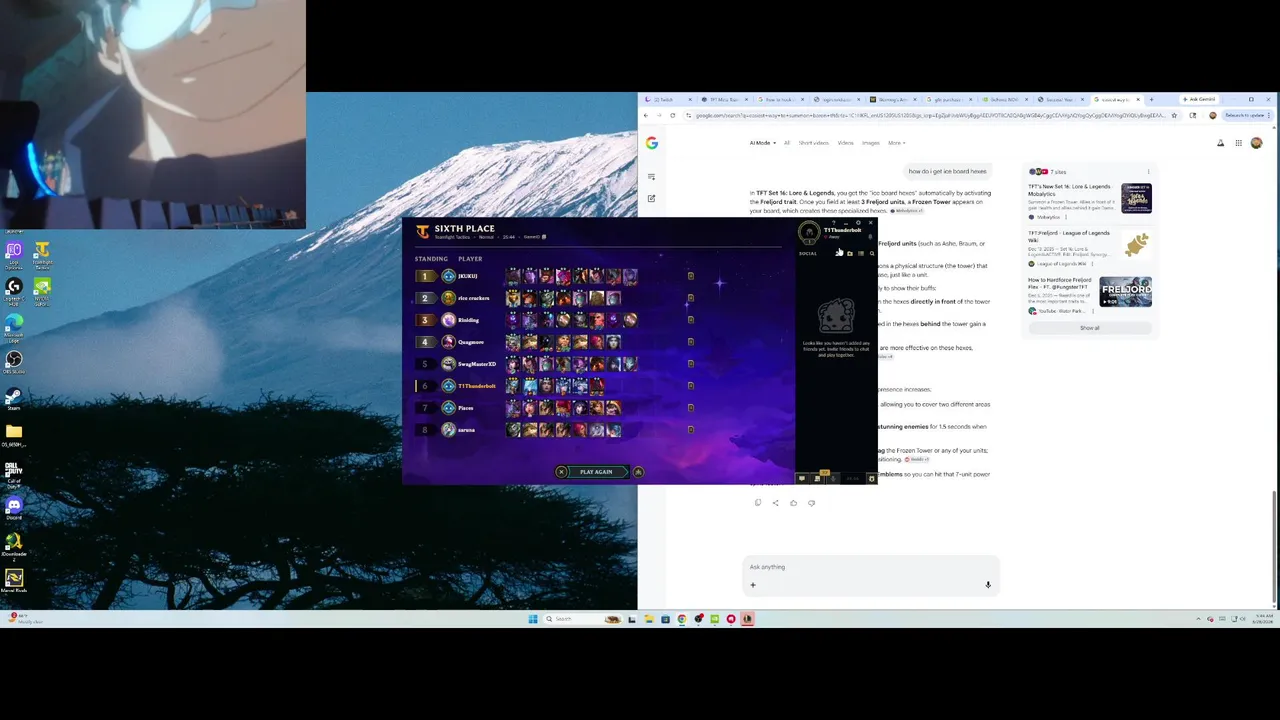Open Teamfight Tactics desktop shortcut
This screenshot has width=1280, height=720.
tap(42, 253)
